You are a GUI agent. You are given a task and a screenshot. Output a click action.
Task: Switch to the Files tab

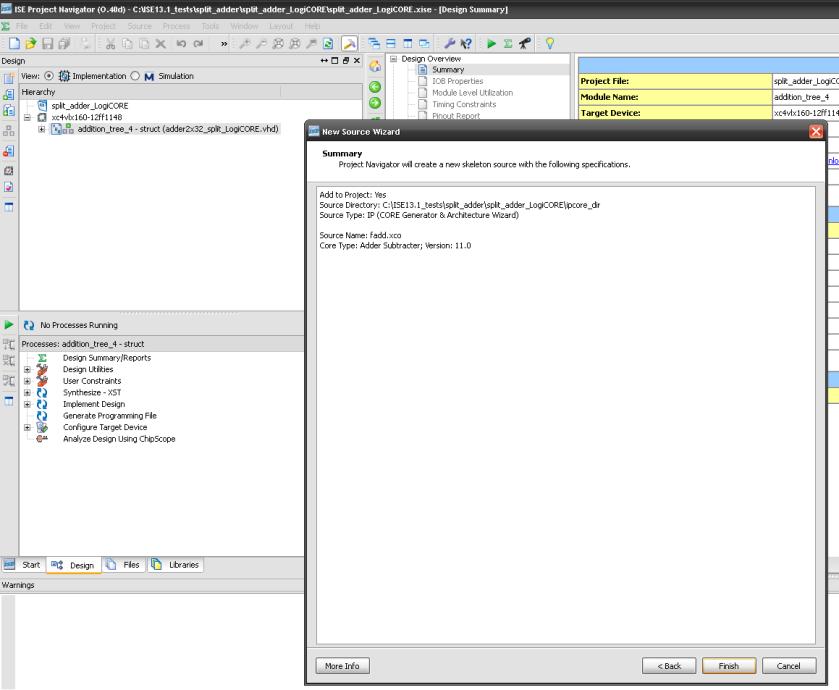[124, 565]
